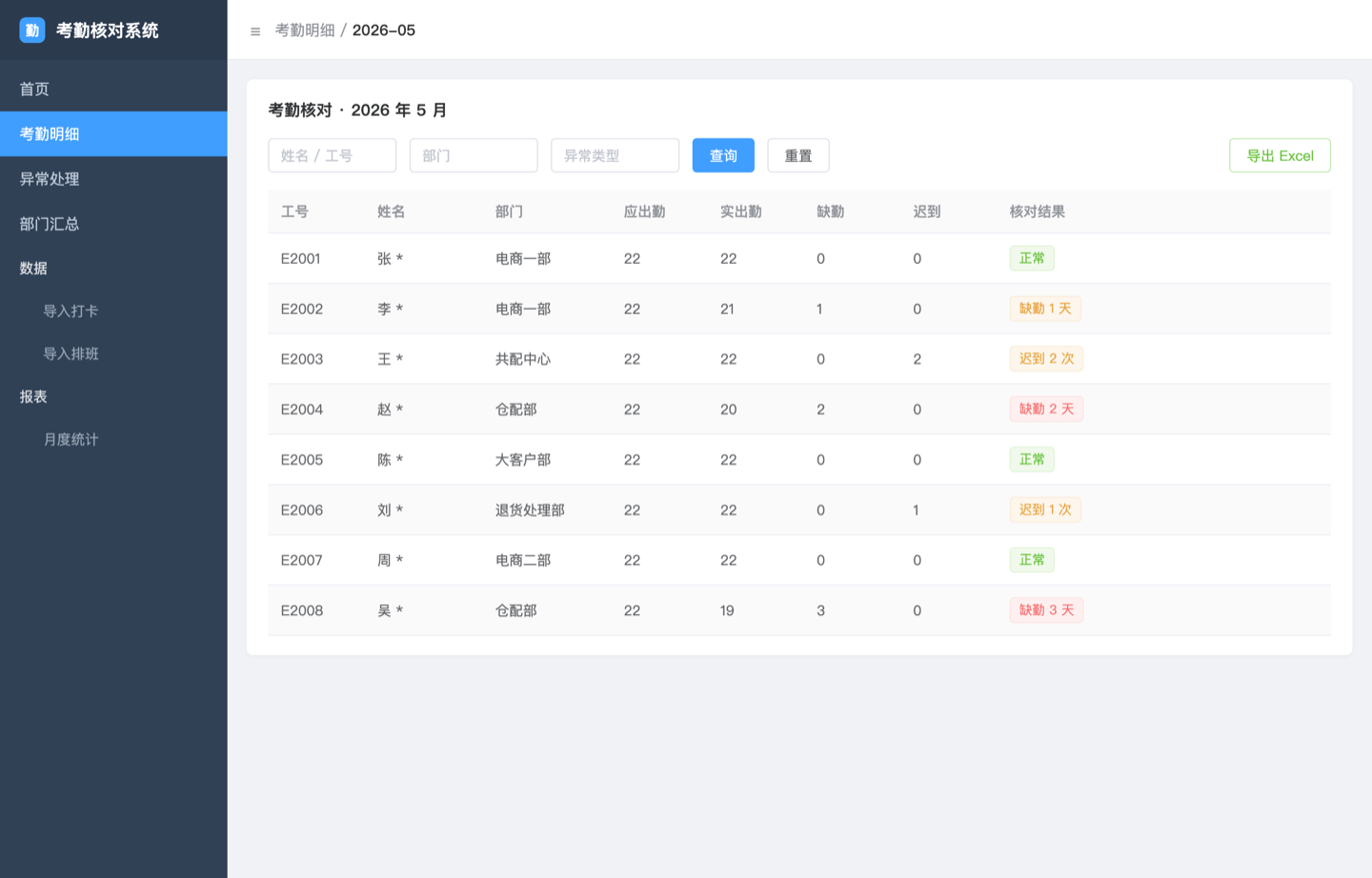Select the E2001 cell
The height and width of the screenshot is (878, 1372).
[301, 259]
